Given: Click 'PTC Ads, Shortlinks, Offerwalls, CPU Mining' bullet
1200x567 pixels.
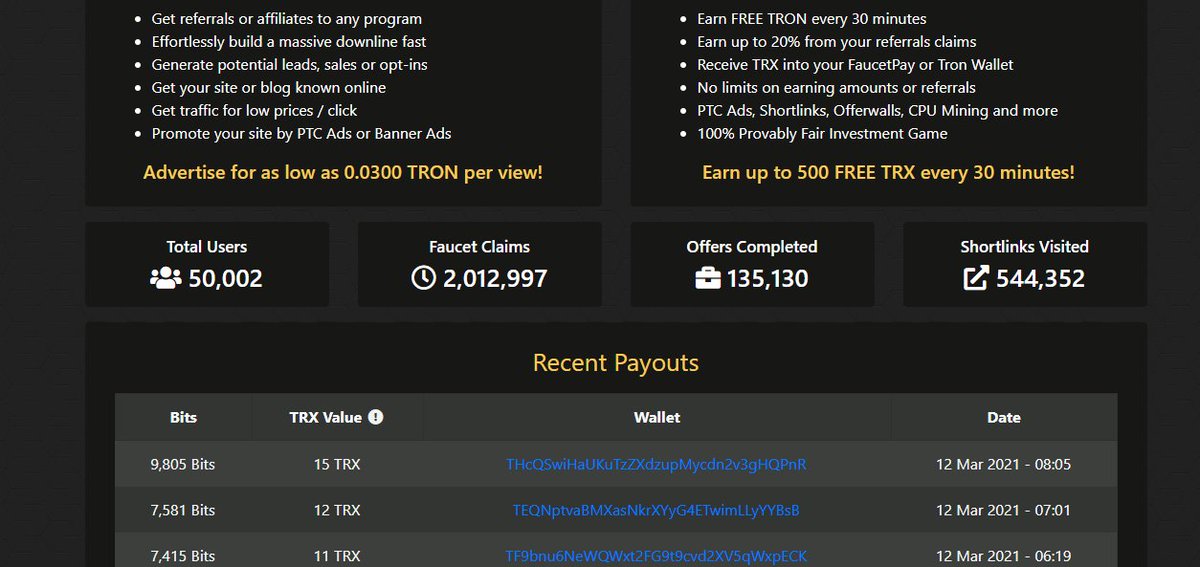Looking at the screenshot, I should coord(877,111).
